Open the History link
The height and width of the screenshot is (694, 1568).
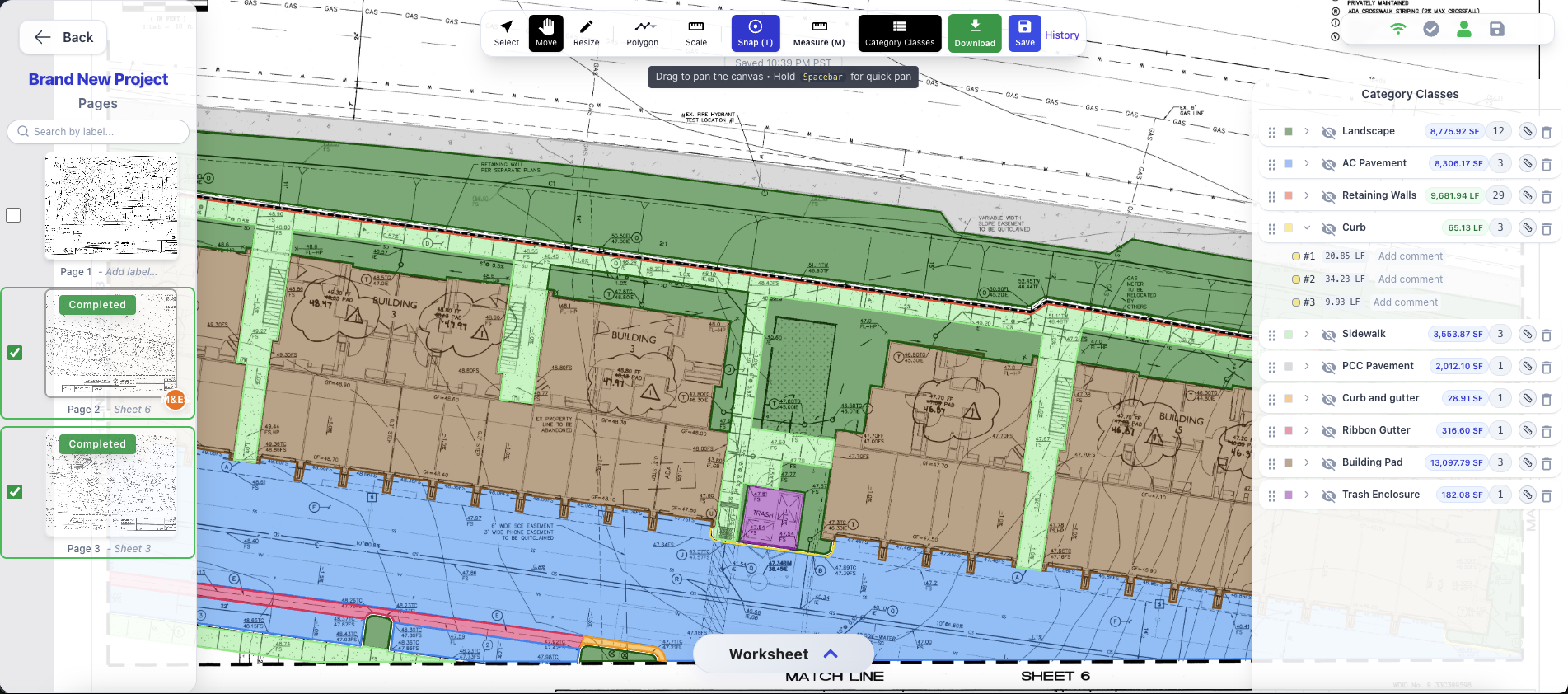1062,35
